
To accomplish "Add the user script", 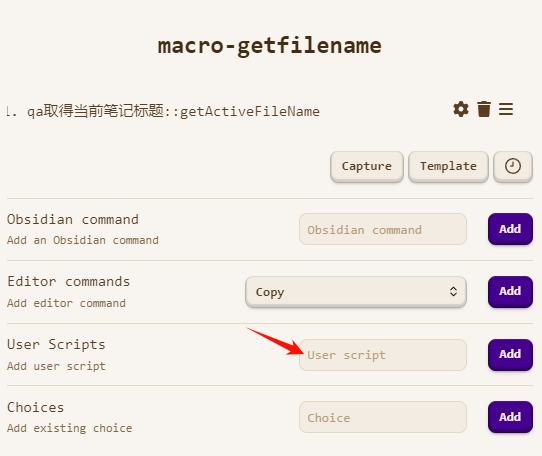I will [x=510, y=354].
